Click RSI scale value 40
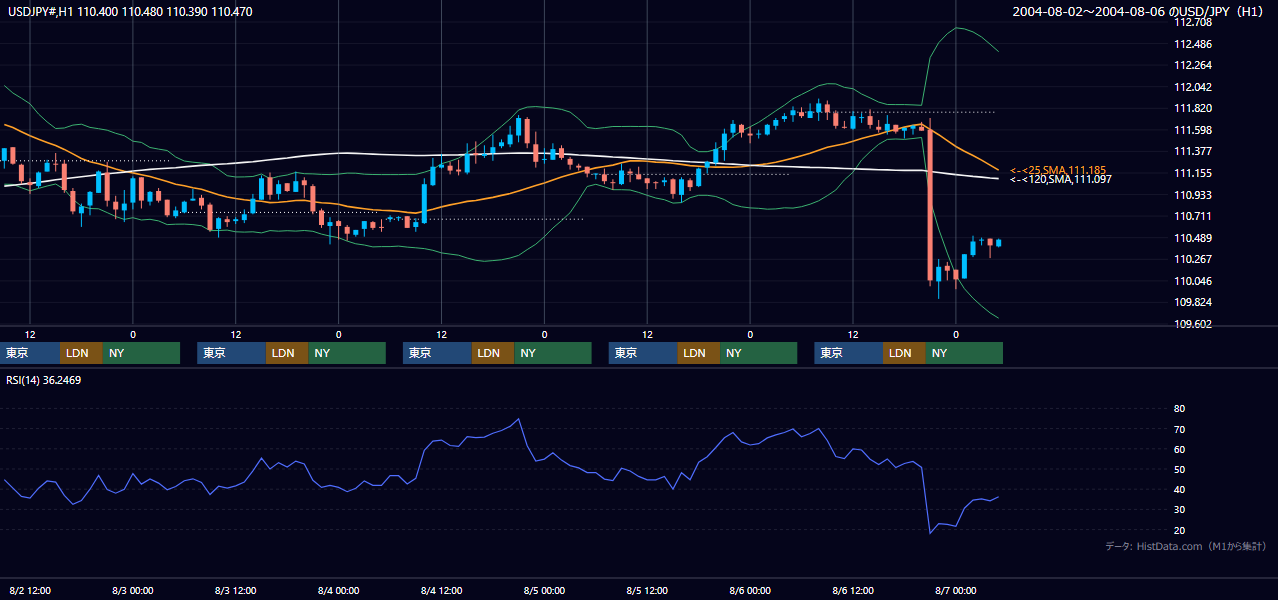Viewport: 1278px width, 600px height. pyautogui.click(x=1180, y=489)
